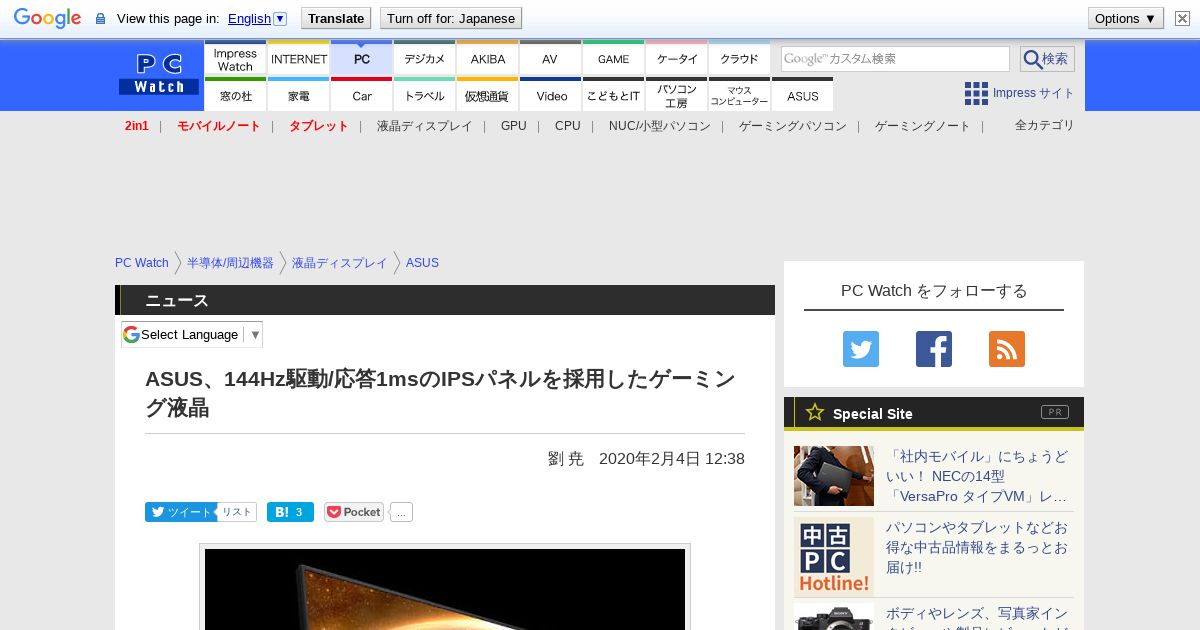
Task: Open the クラウド tab
Action: (x=739, y=58)
